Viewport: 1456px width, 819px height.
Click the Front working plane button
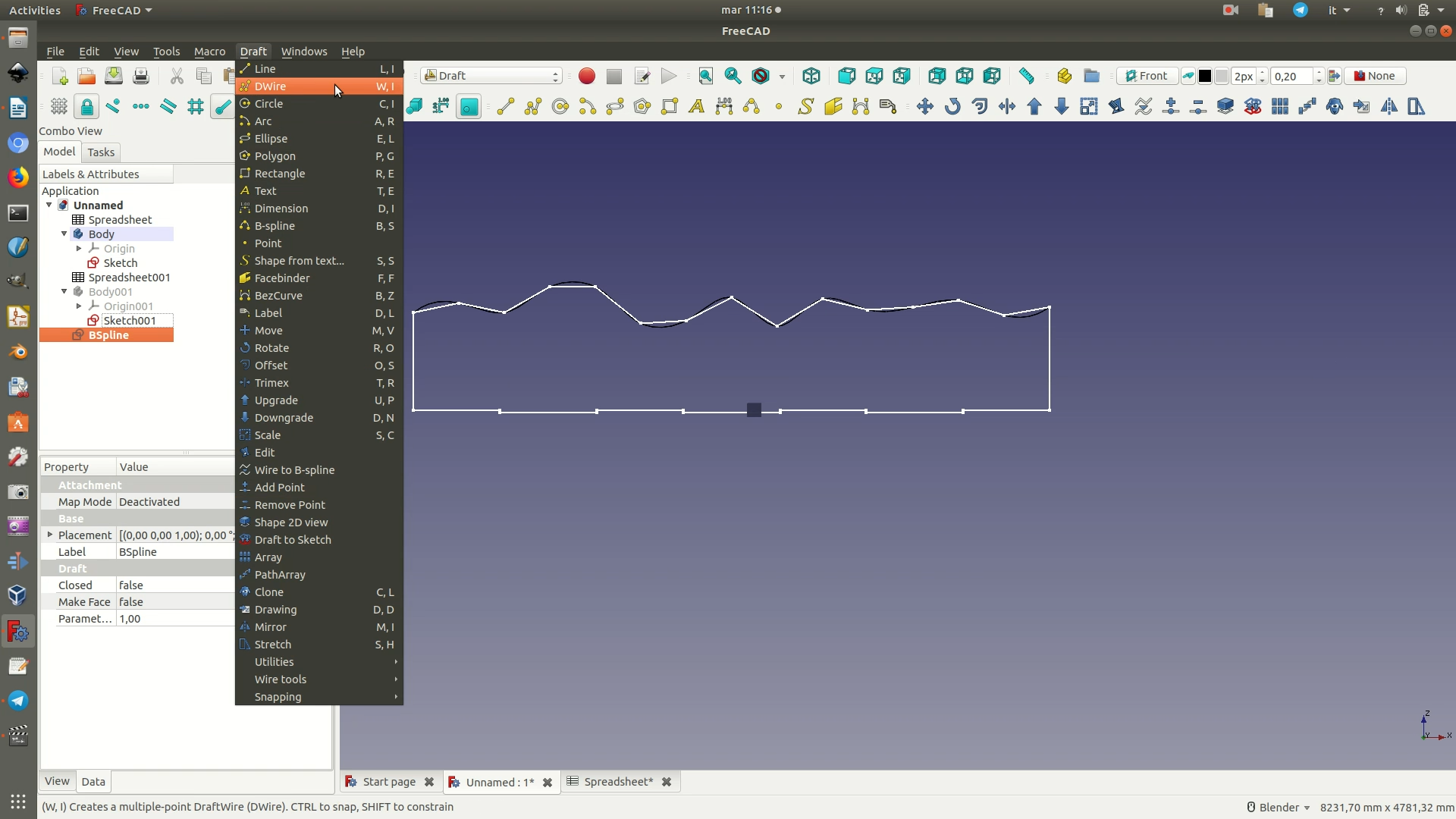1147,76
